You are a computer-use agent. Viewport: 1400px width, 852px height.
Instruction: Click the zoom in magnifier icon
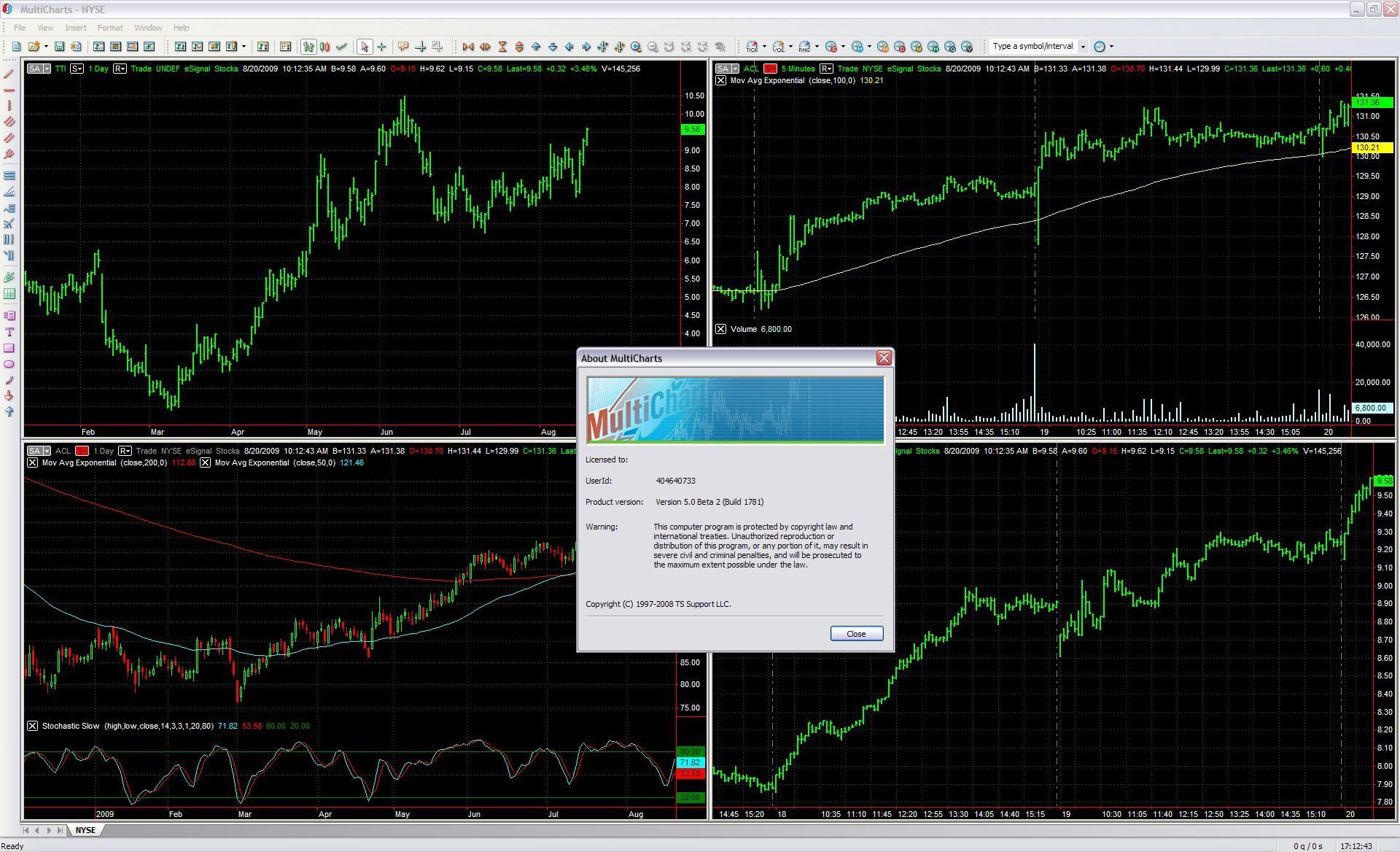click(x=636, y=47)
